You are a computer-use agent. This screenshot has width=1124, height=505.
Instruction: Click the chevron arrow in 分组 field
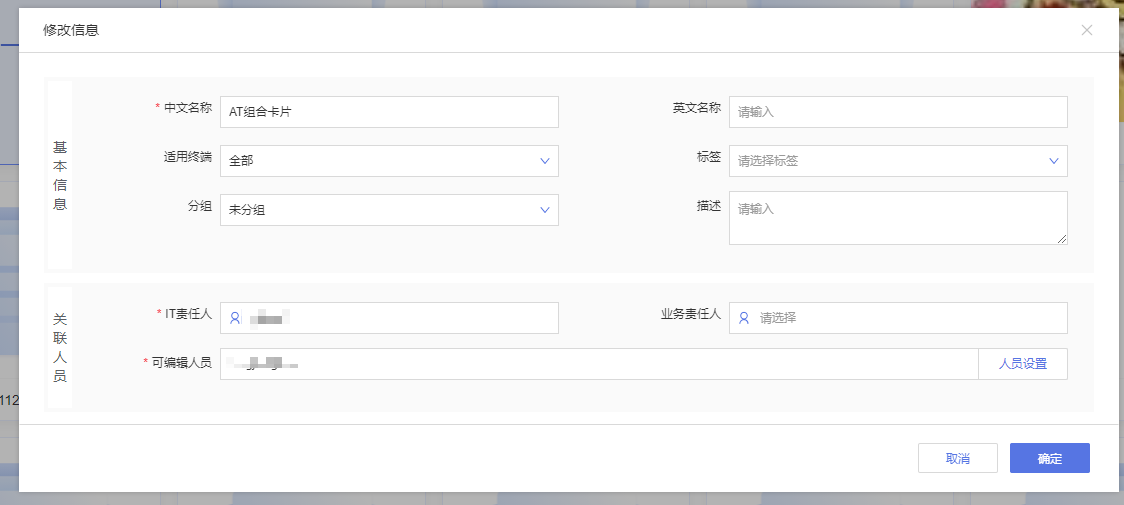545,209
